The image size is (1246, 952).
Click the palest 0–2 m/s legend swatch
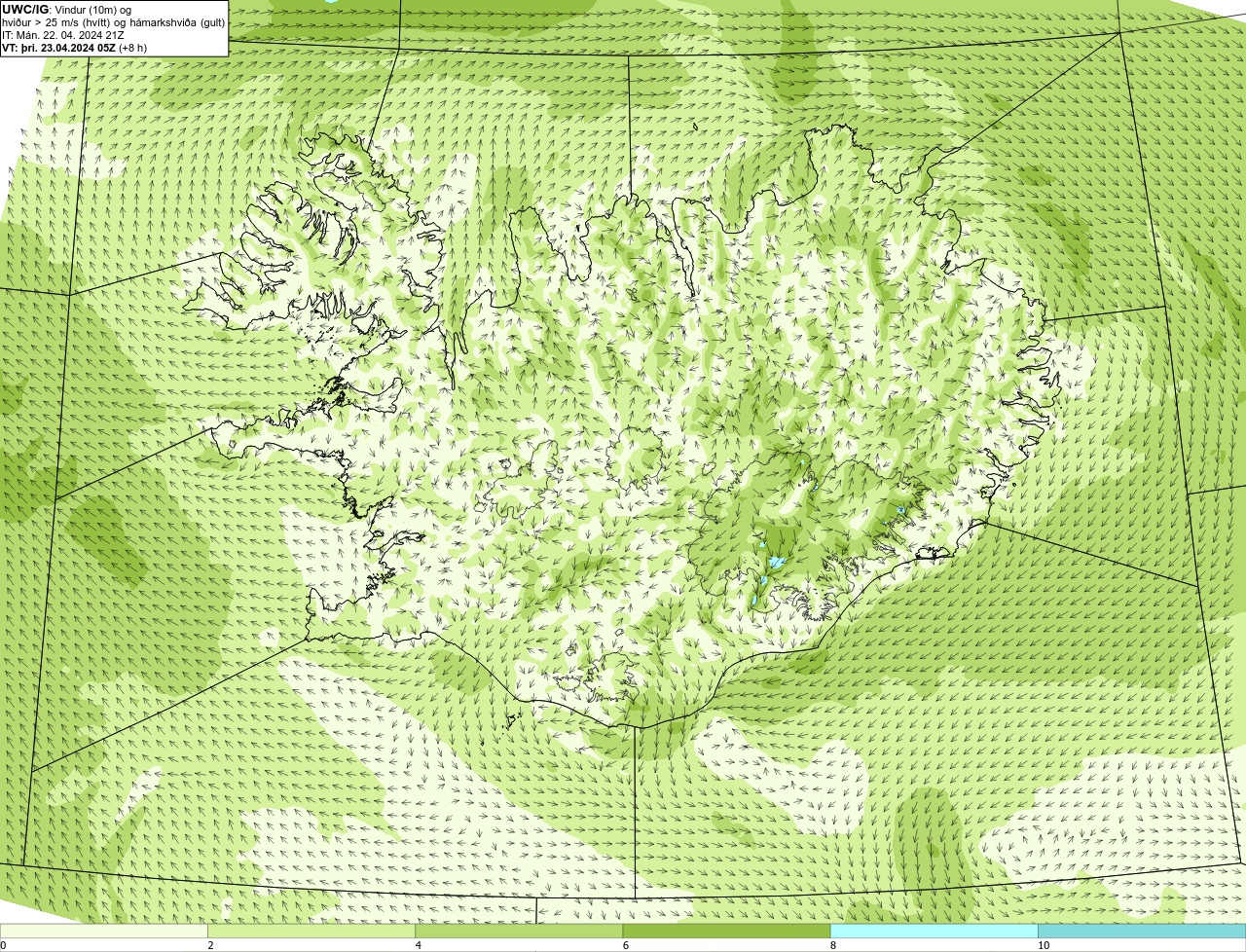[x=104, y=932]
